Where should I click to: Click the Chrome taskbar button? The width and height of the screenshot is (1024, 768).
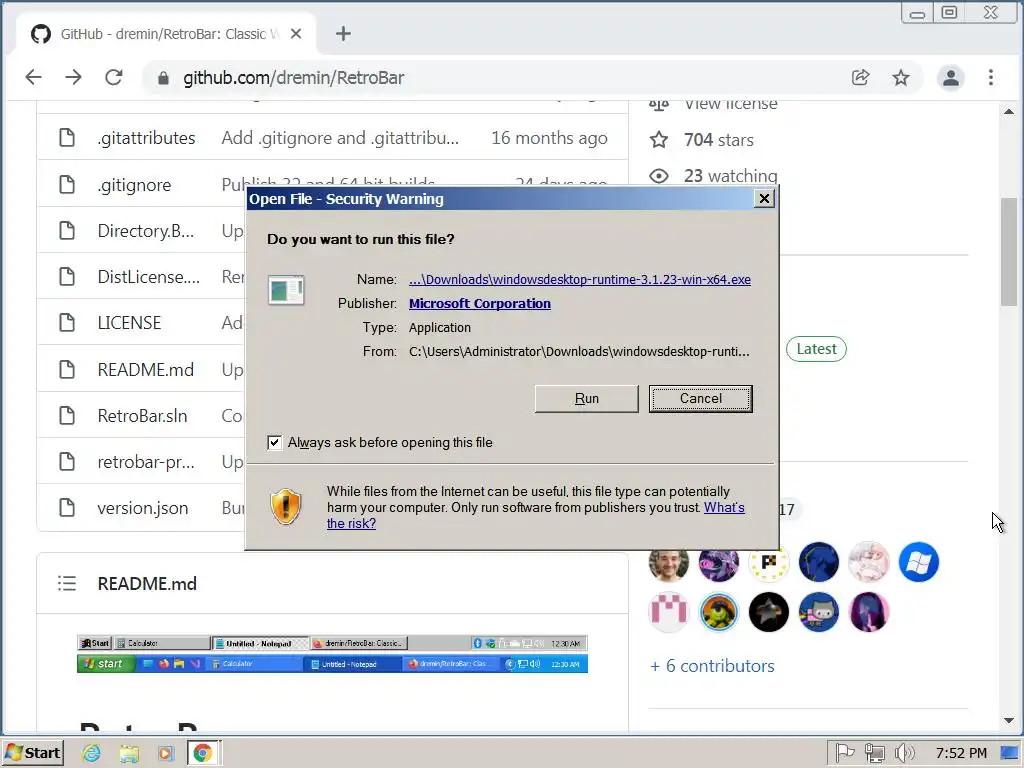pyautogui.click(x=203, y=753)
